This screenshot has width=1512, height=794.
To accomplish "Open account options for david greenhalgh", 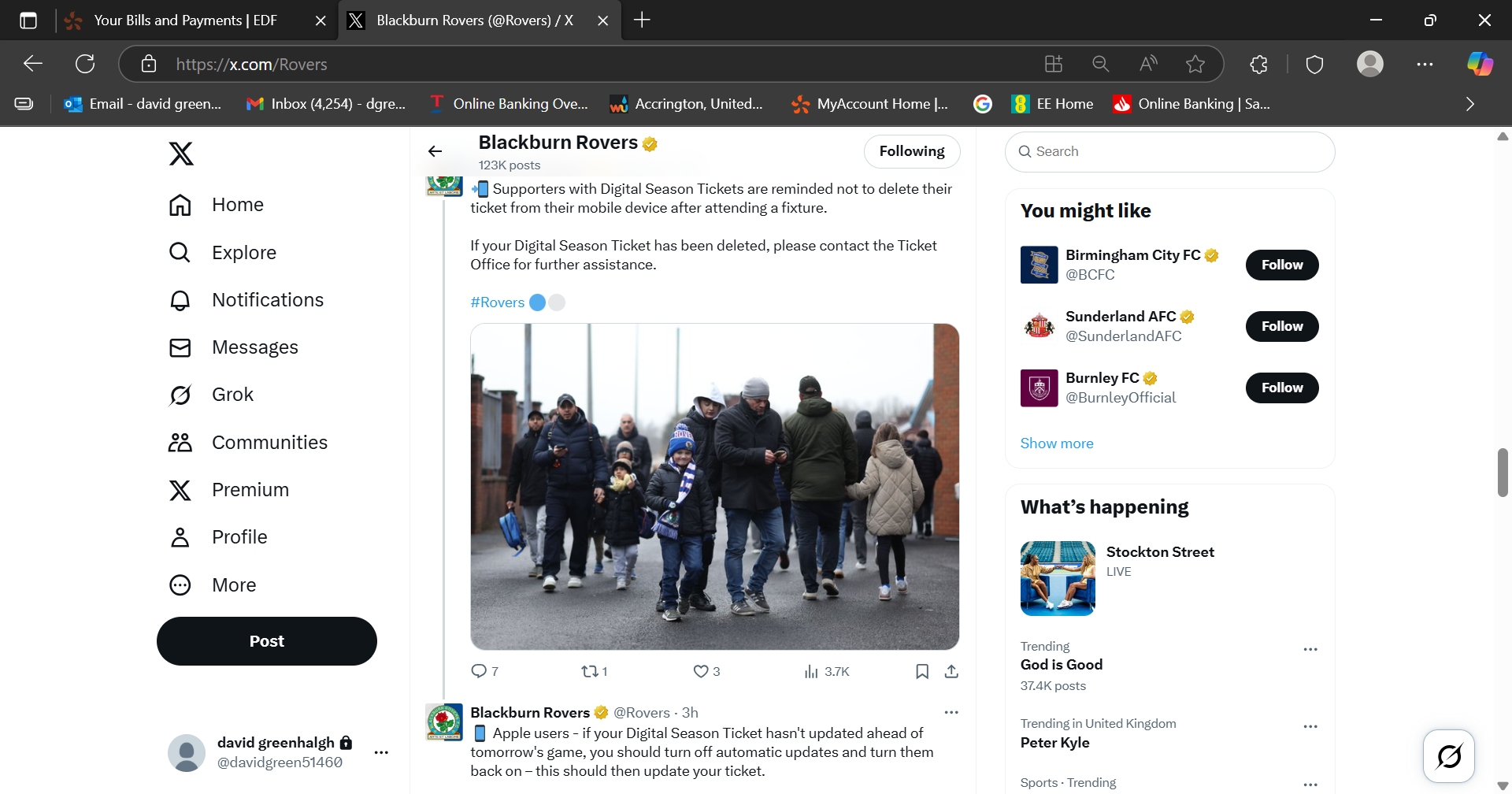I will point(381,752).
